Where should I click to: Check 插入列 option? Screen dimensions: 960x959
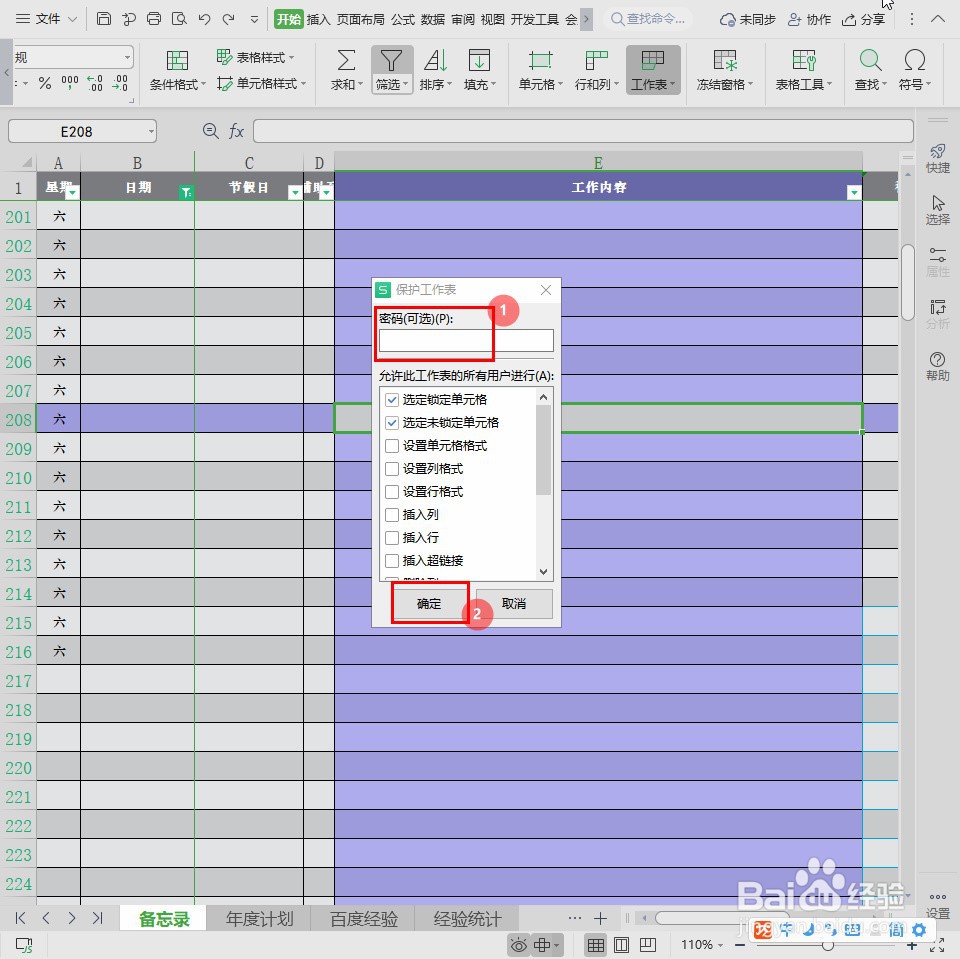click(x=392, y=515)
